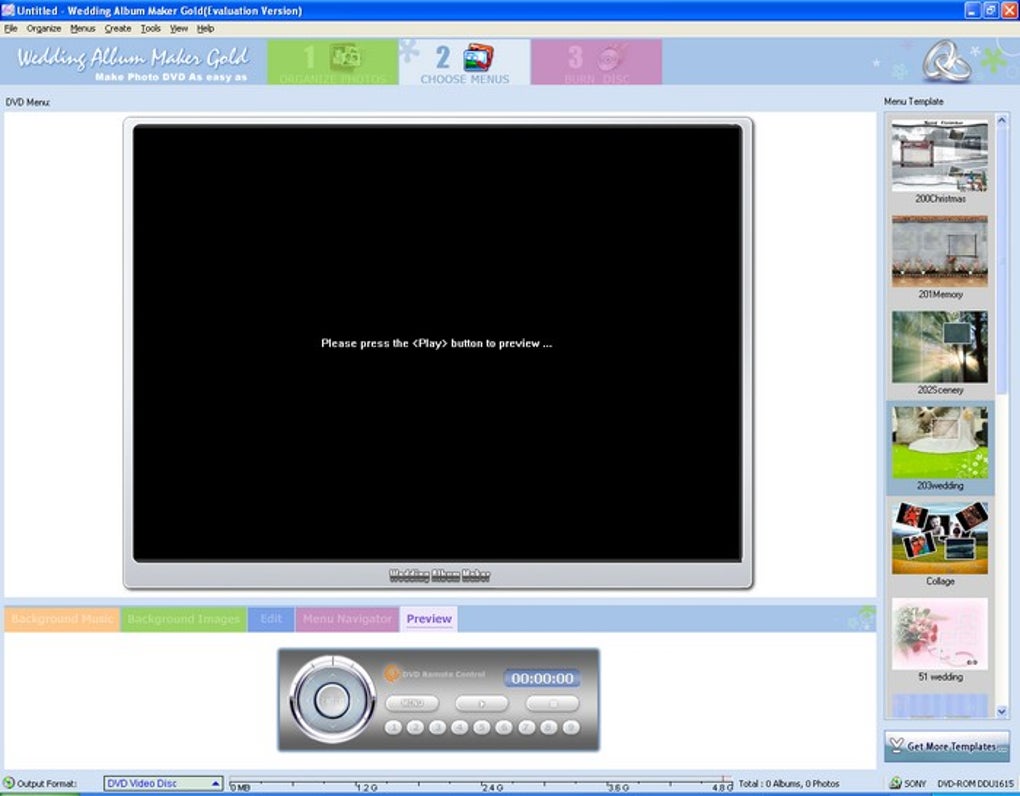Click number 5 on DVD remote
The height and width of the screenshot is (796, 1020).
click(x=481, y=728)
